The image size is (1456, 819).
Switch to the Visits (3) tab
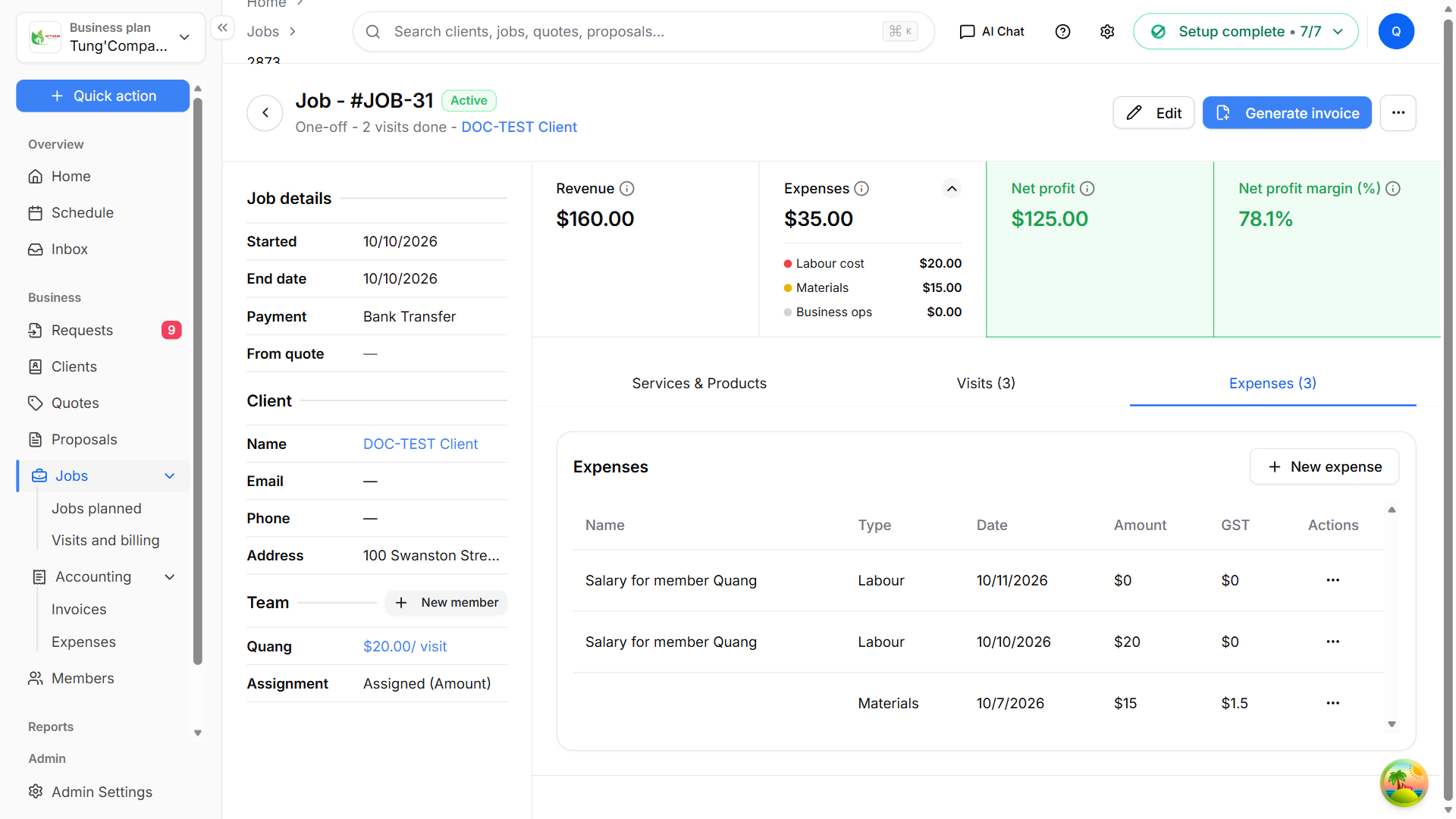click(986, 384)
